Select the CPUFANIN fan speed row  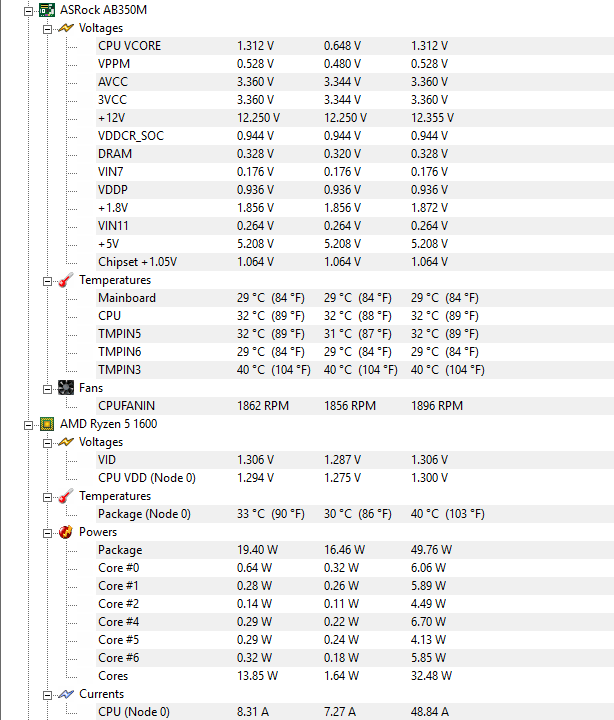[x=355, y=406]
